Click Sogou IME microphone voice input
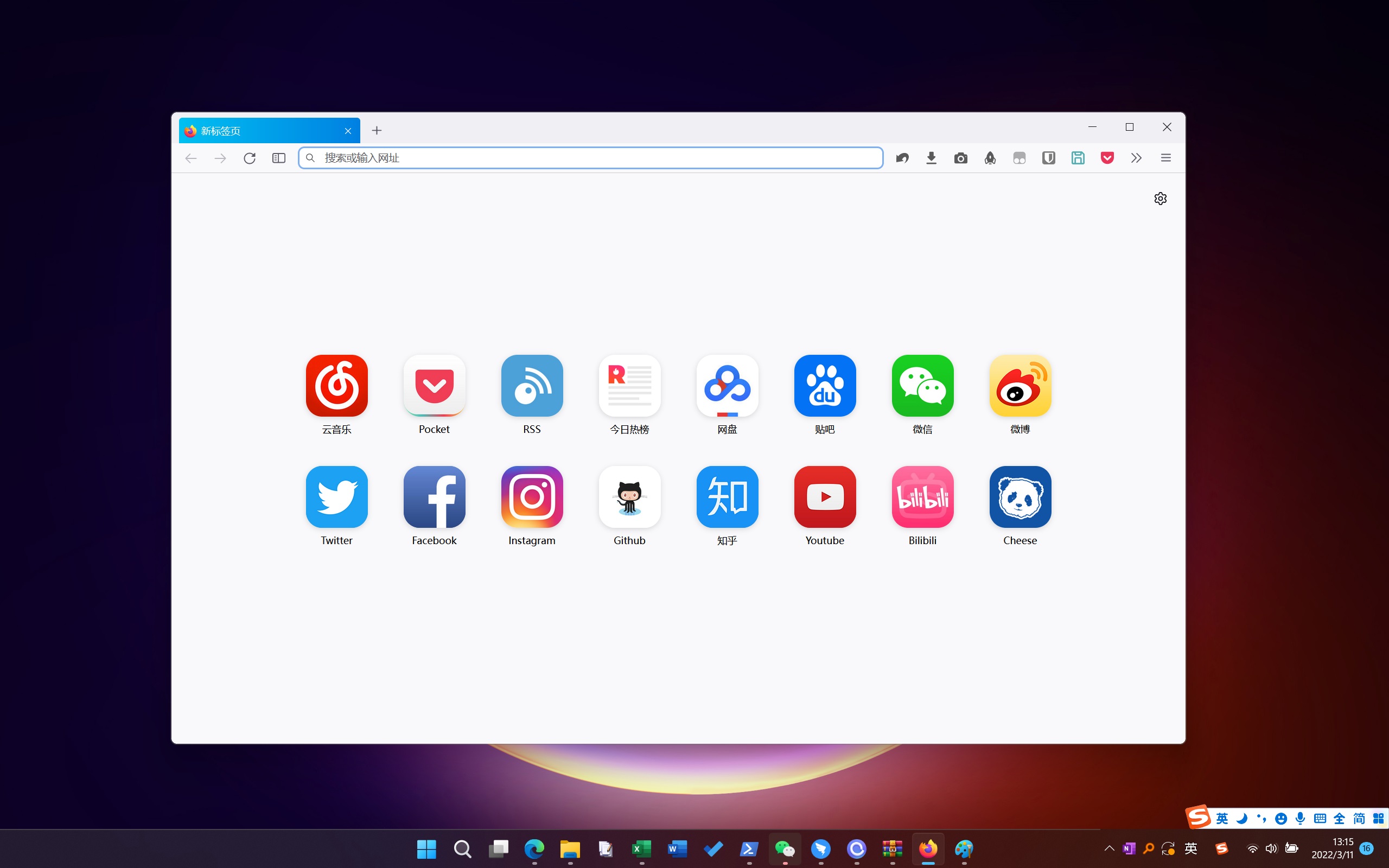The width and height of the screenshot is (1389, 868). [1300, 819]
